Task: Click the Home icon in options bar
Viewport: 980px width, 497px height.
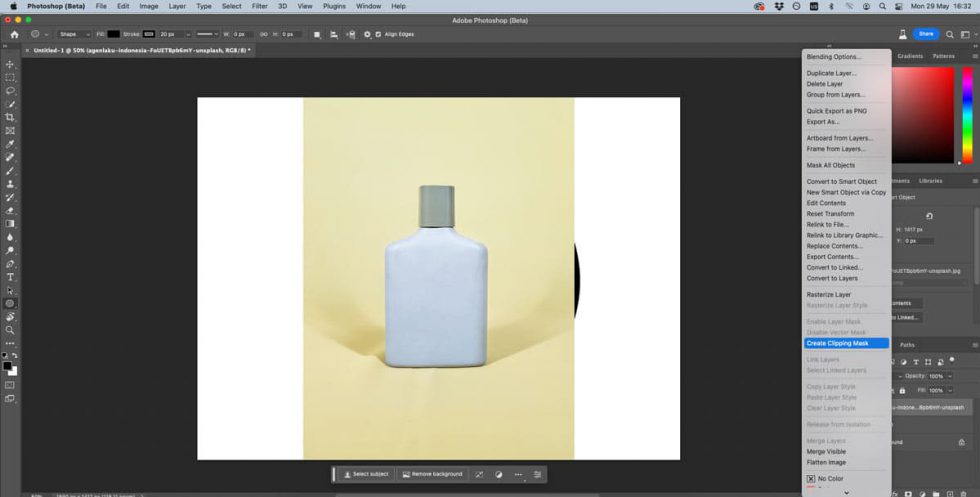Action: pos(14,34)
